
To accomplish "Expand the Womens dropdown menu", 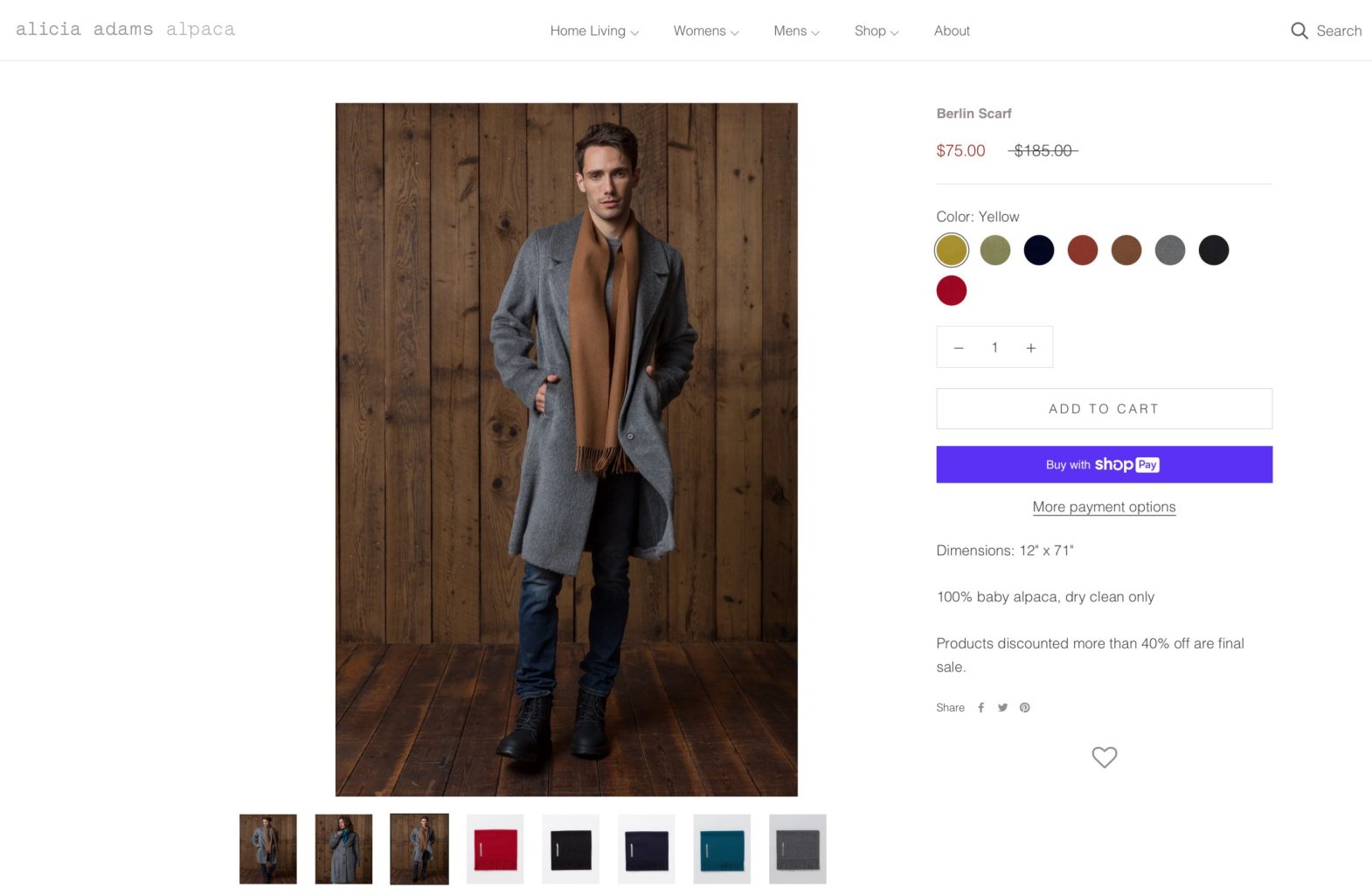I will pos(705,31).
